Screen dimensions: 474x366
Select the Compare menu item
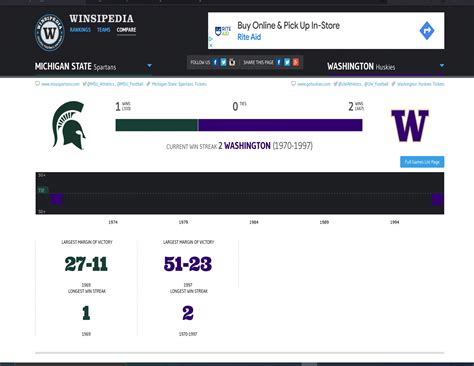pyautogui.click(x=126, y=30)
